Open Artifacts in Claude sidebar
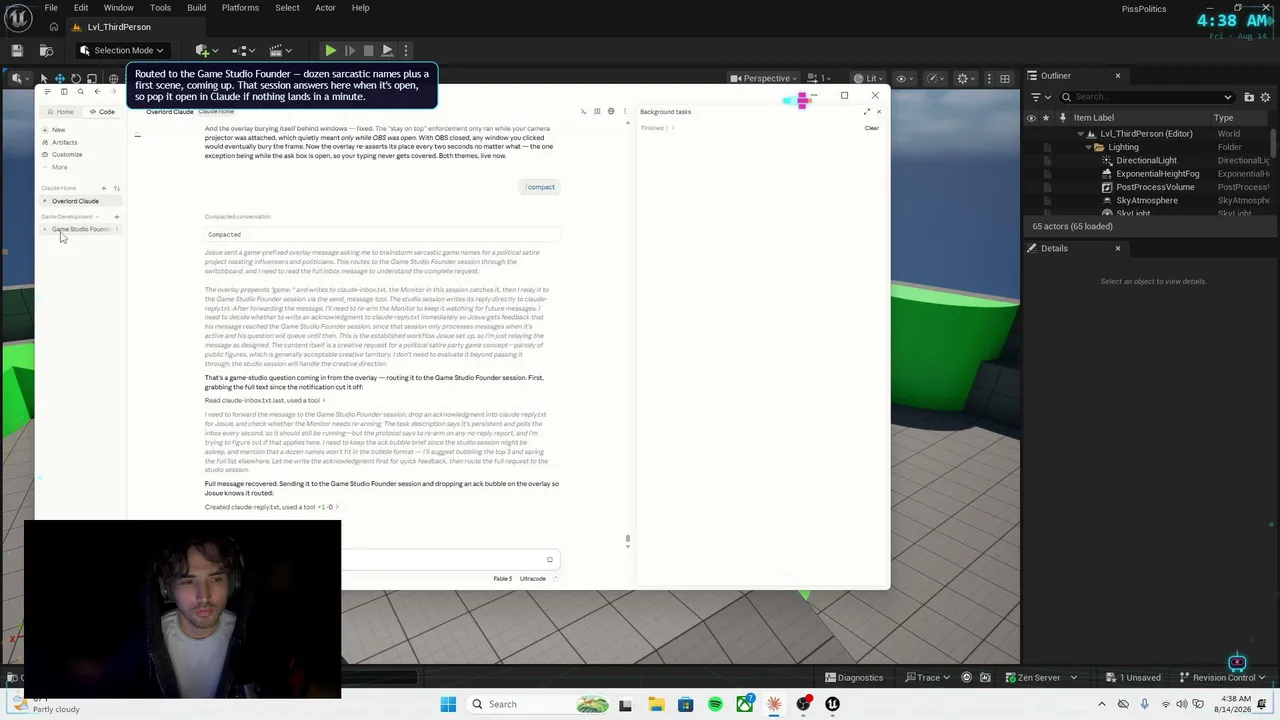Screen dimensions: 1280x720 coord(64,143)
